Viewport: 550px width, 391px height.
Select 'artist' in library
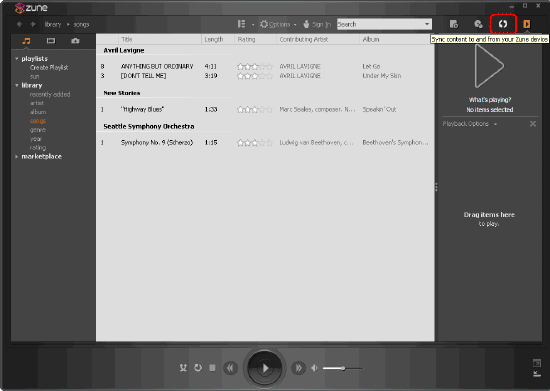[x=37, y=103]
